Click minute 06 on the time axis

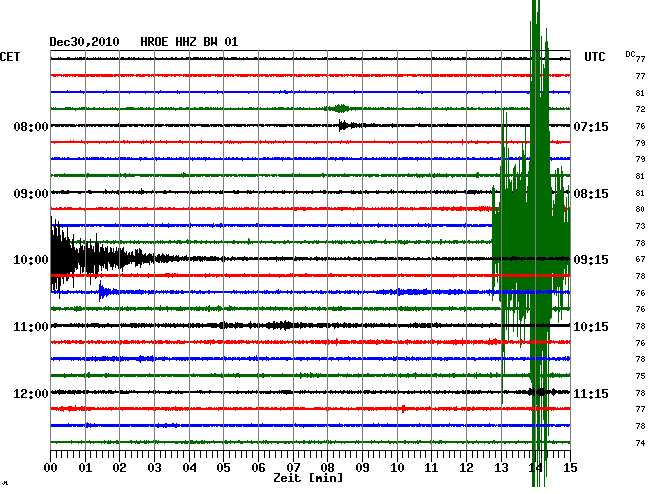click(258, 467)
